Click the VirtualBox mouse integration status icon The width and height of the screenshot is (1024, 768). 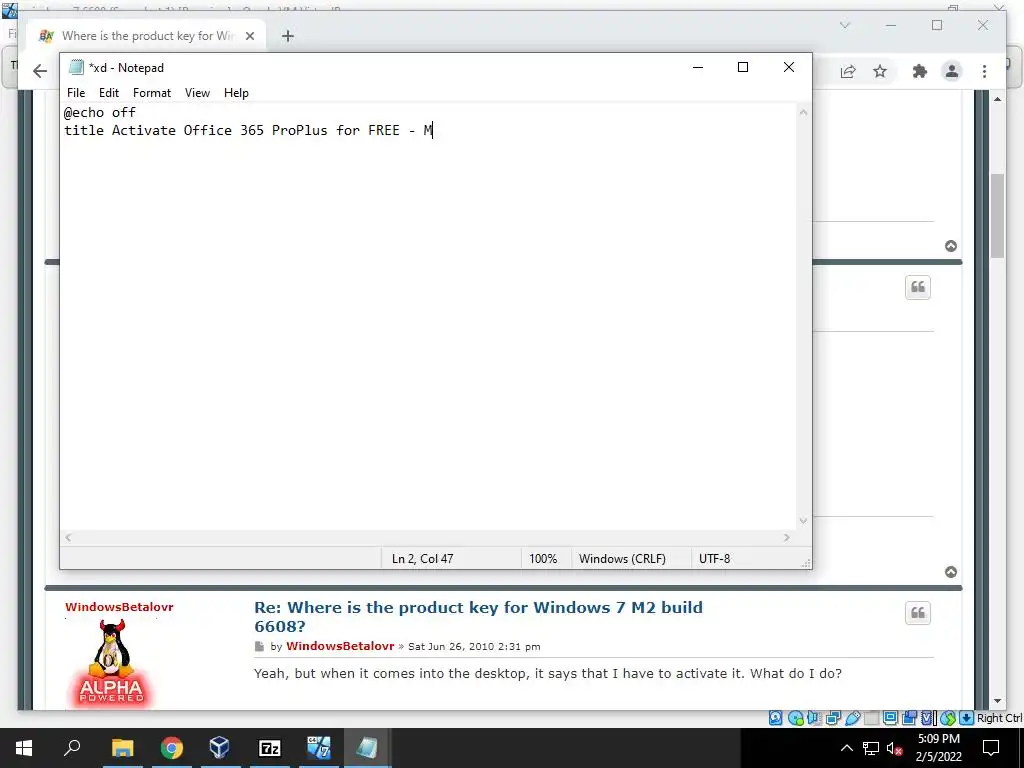948,718
